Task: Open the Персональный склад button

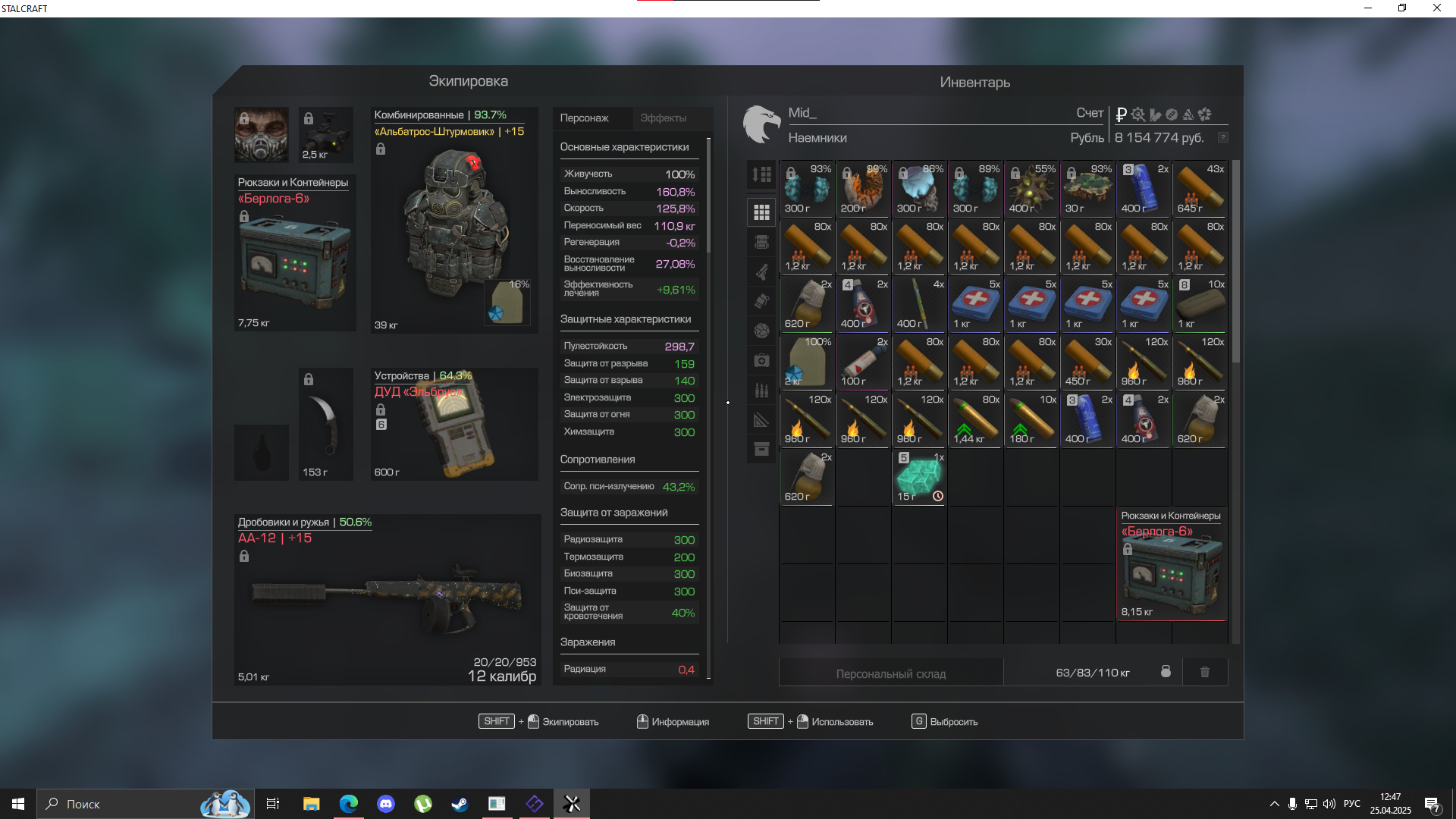Action: [890, 673]
